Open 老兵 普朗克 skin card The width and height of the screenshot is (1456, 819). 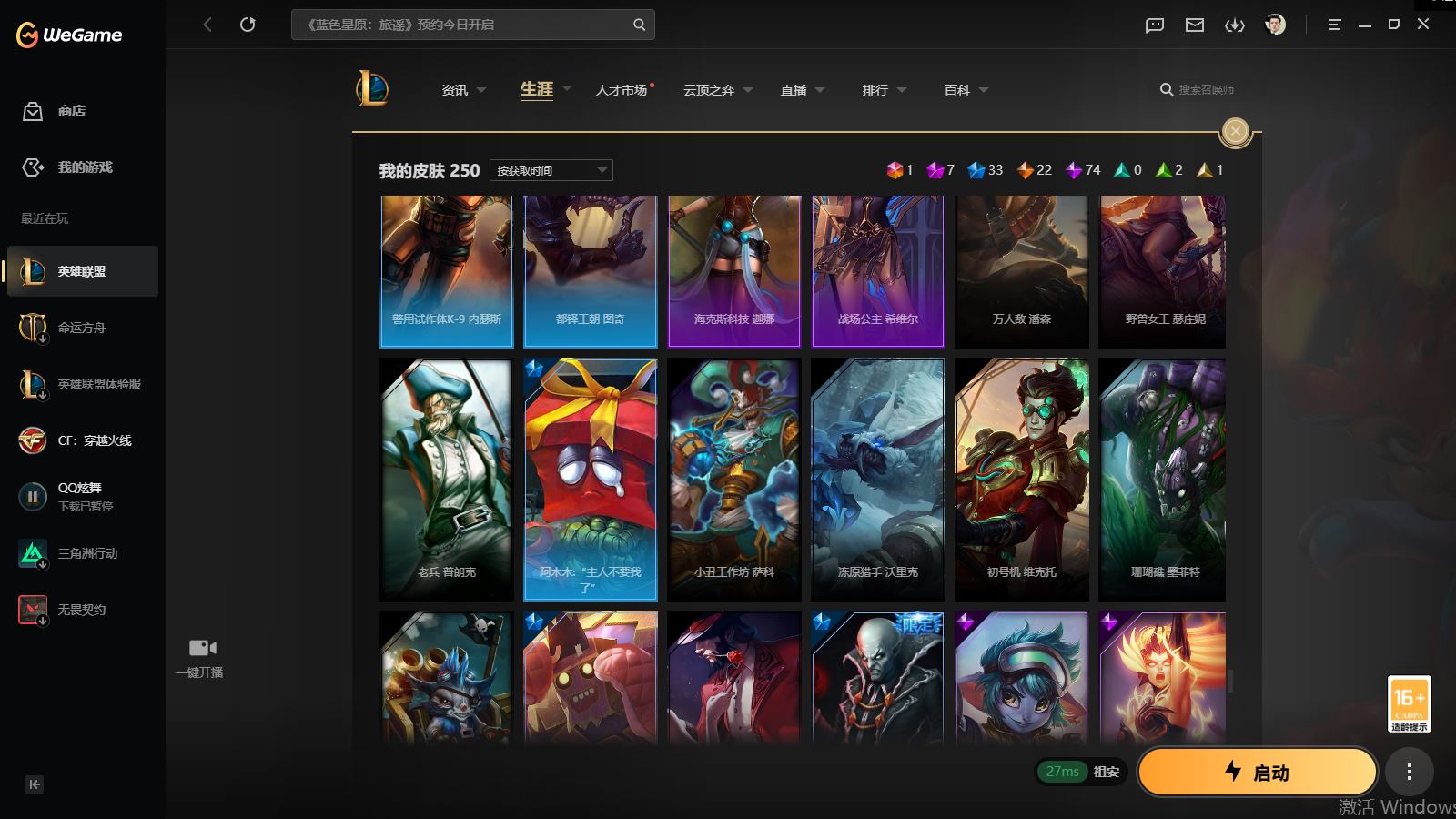coord(447,480)
